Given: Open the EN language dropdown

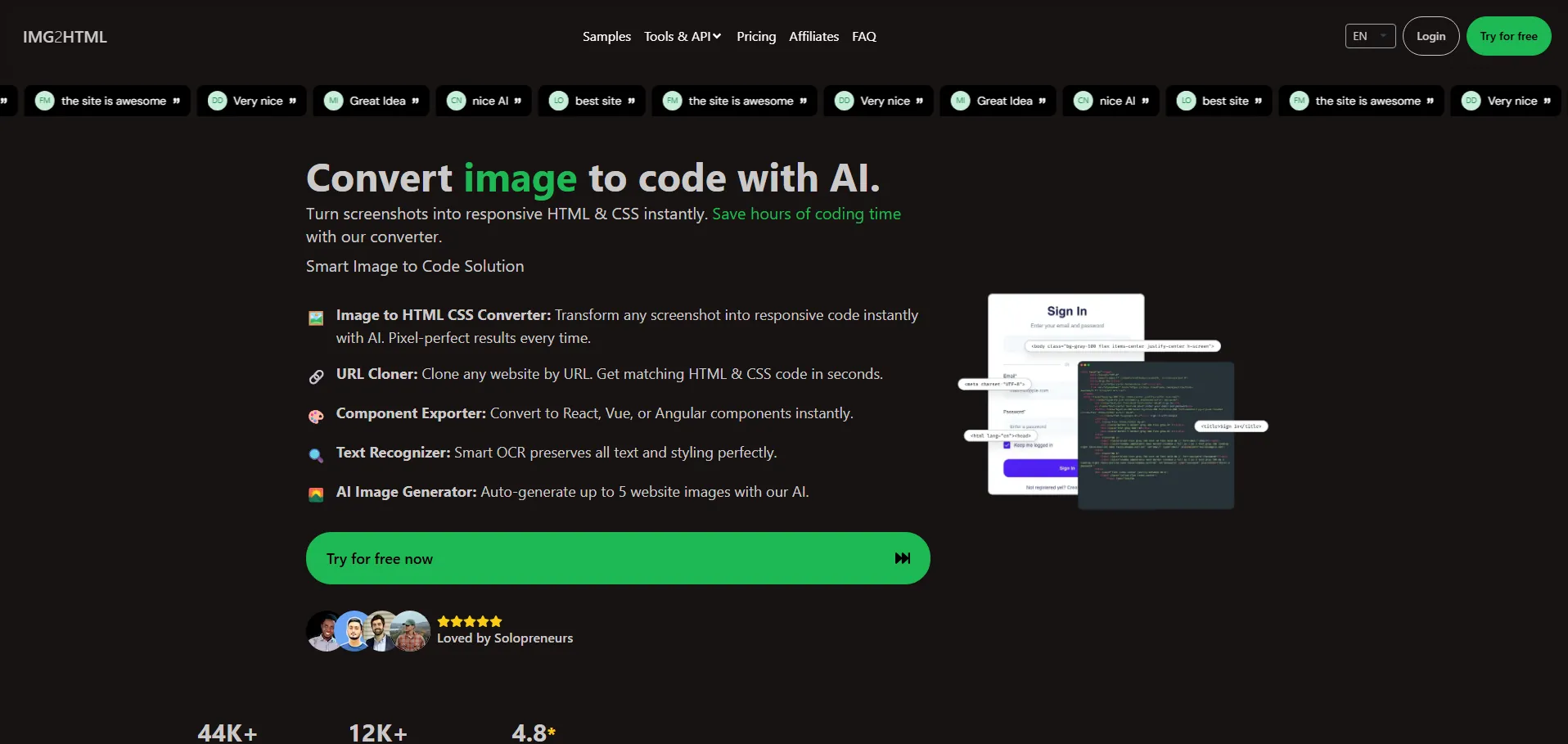Looking at the screenshot, I should click(1370, 36).
